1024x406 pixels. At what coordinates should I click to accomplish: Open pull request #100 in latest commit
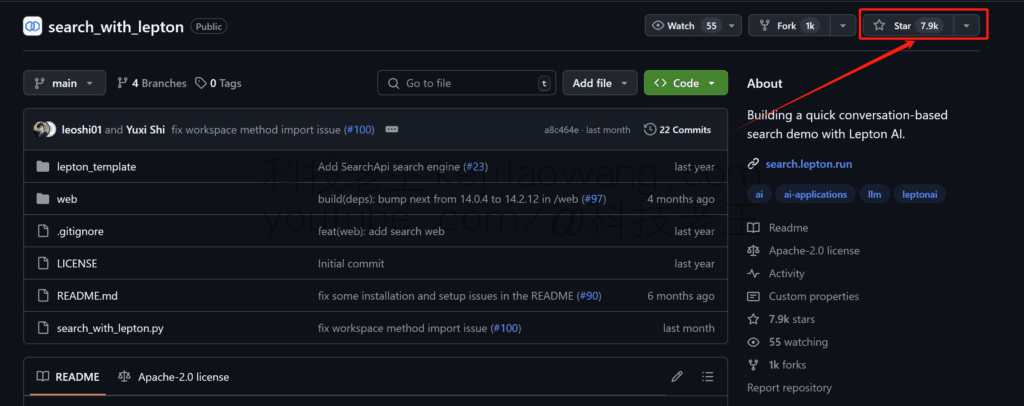(360, 129)
